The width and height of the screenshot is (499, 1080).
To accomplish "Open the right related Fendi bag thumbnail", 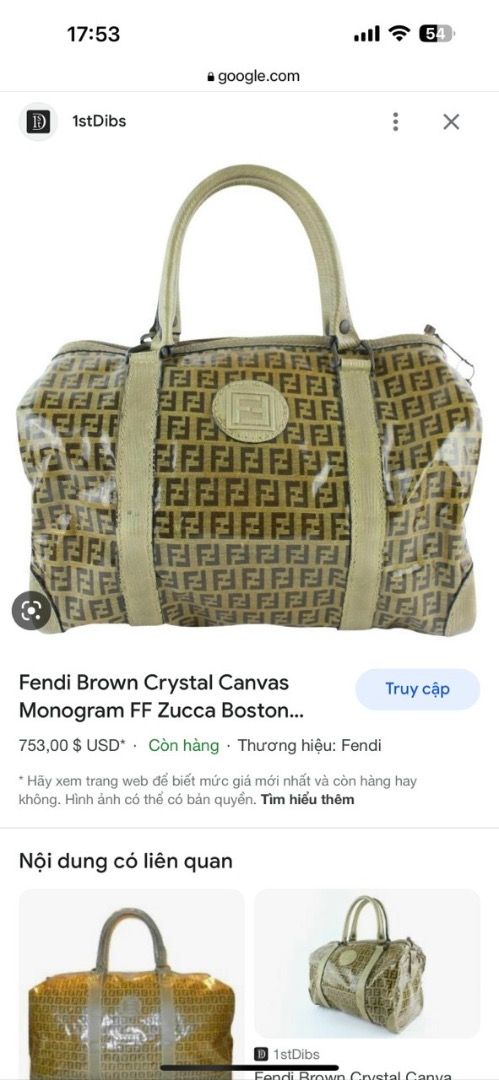I will point(367,964).
